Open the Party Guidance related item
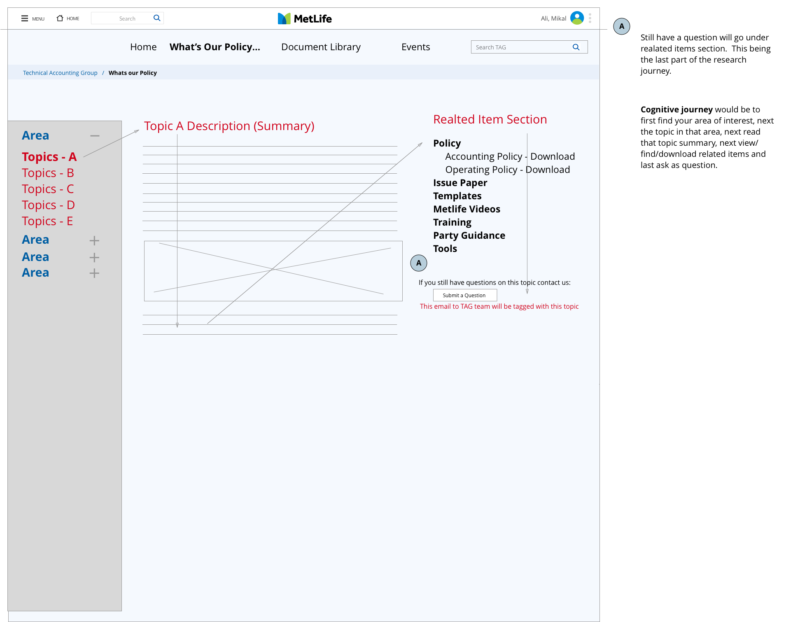Image resolution: width=800 pixels, height=622 pixels. tap(469, 235)
